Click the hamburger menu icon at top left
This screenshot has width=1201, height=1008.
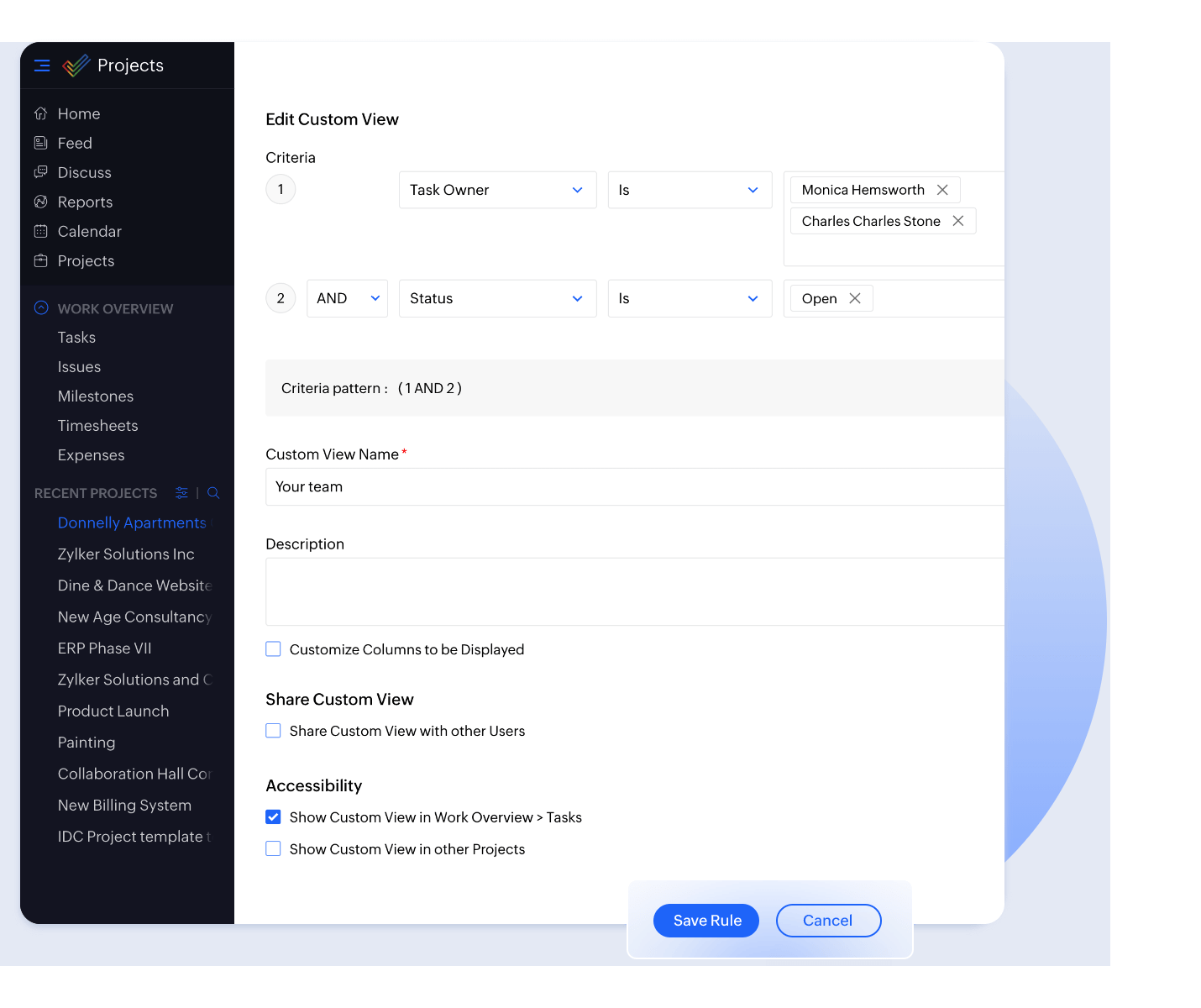(x=41, y=66)
